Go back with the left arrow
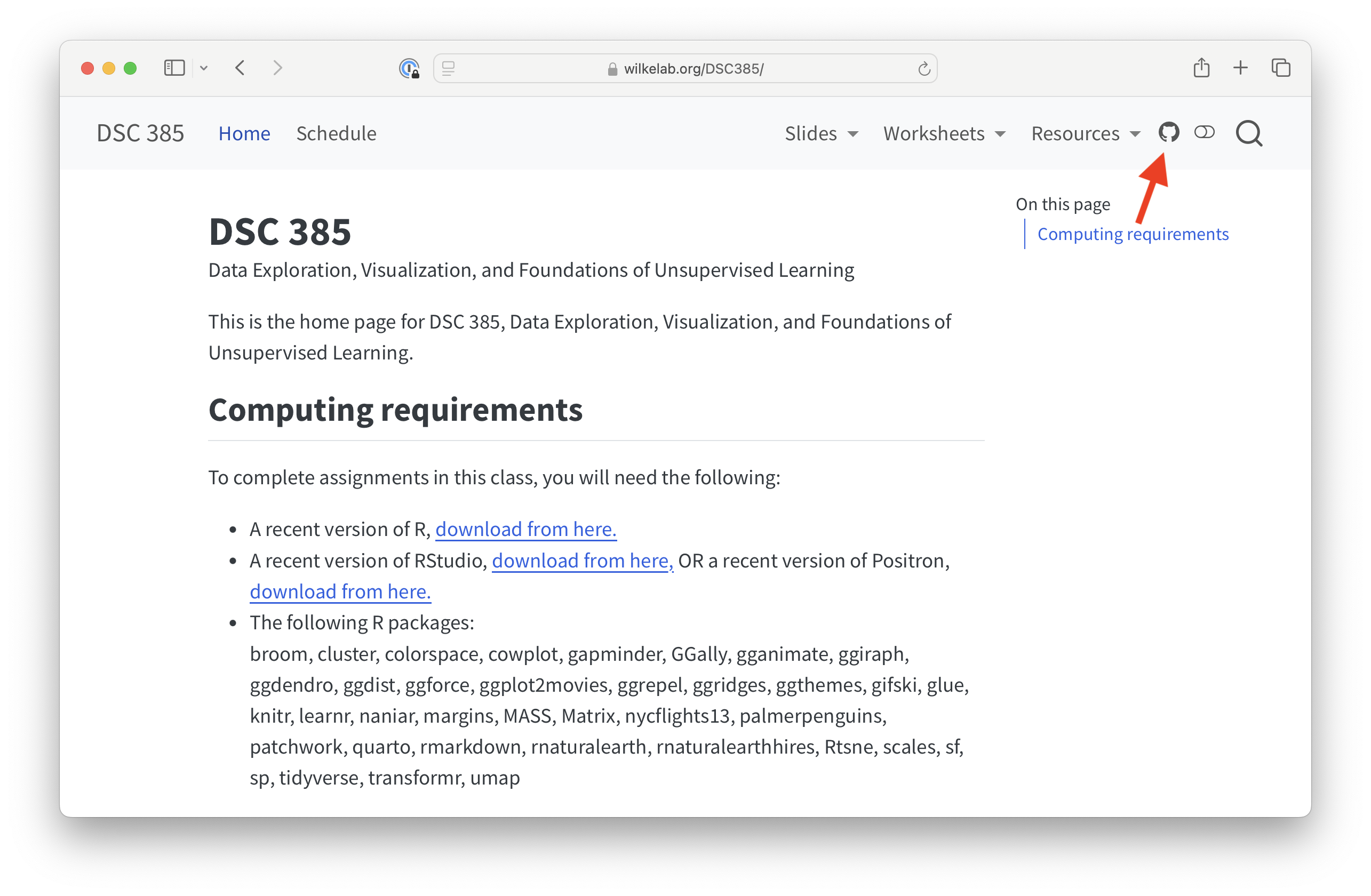The width and height of the screenshot is (1371, 896). (240, 68)
